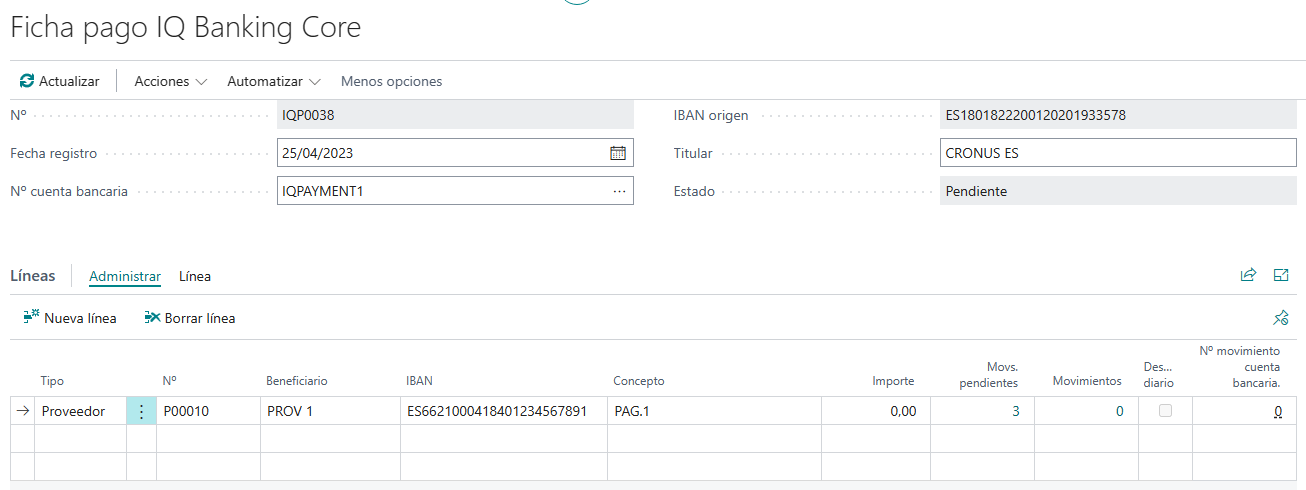Click the share icon in Líneas section
The image size is (1306, 490).
[1248, 275]
